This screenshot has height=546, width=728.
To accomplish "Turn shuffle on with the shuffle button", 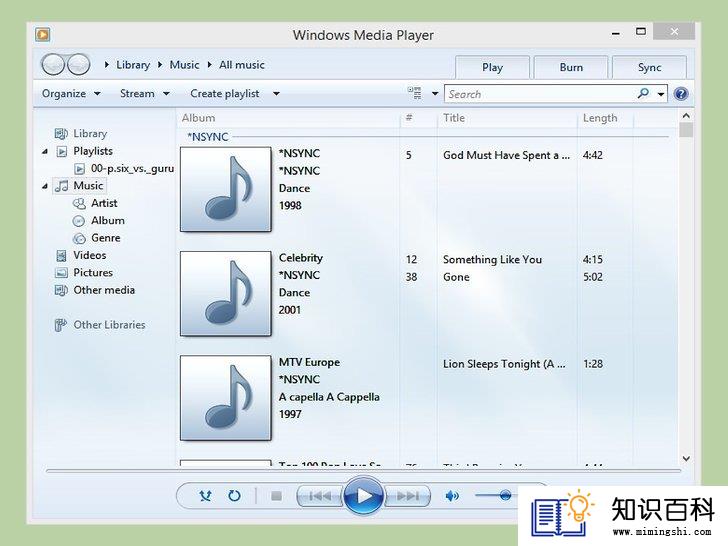I will tap(205, 496).
